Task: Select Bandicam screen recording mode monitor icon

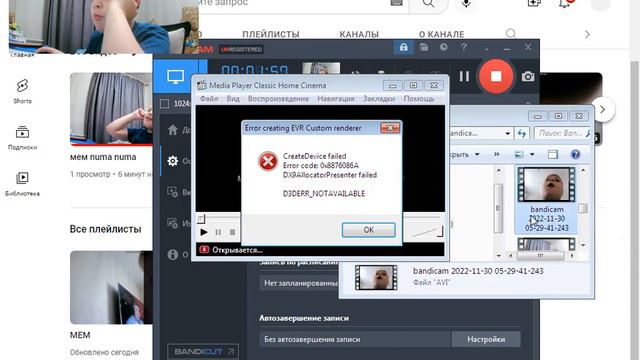Action: [x=176, y=76]
